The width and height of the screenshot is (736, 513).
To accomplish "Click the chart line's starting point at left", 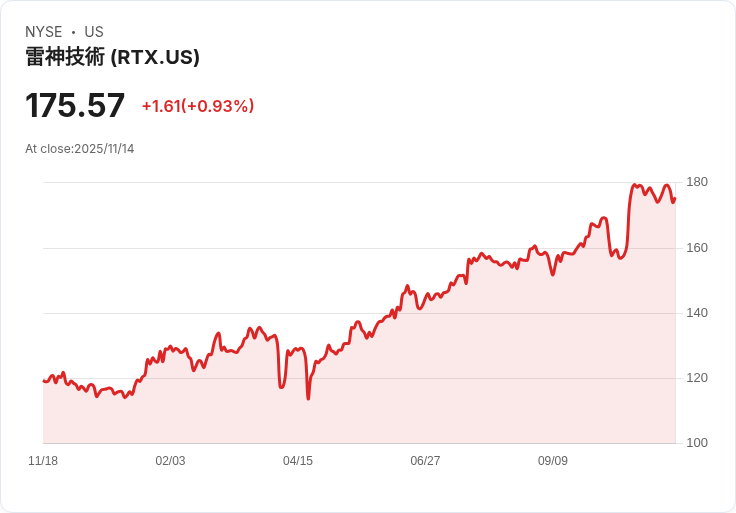I will point(44,381).
